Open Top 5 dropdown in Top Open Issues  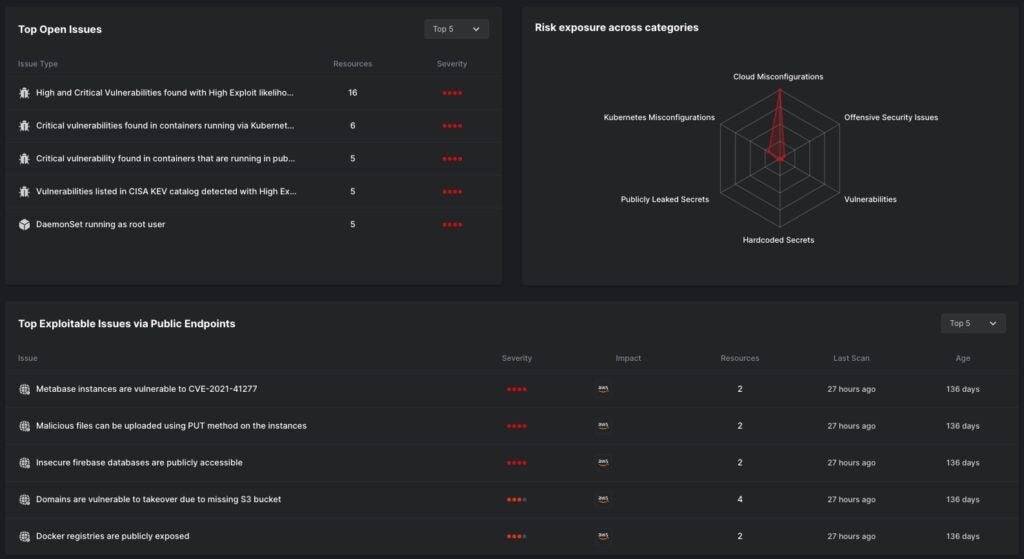tap(456, 29)
